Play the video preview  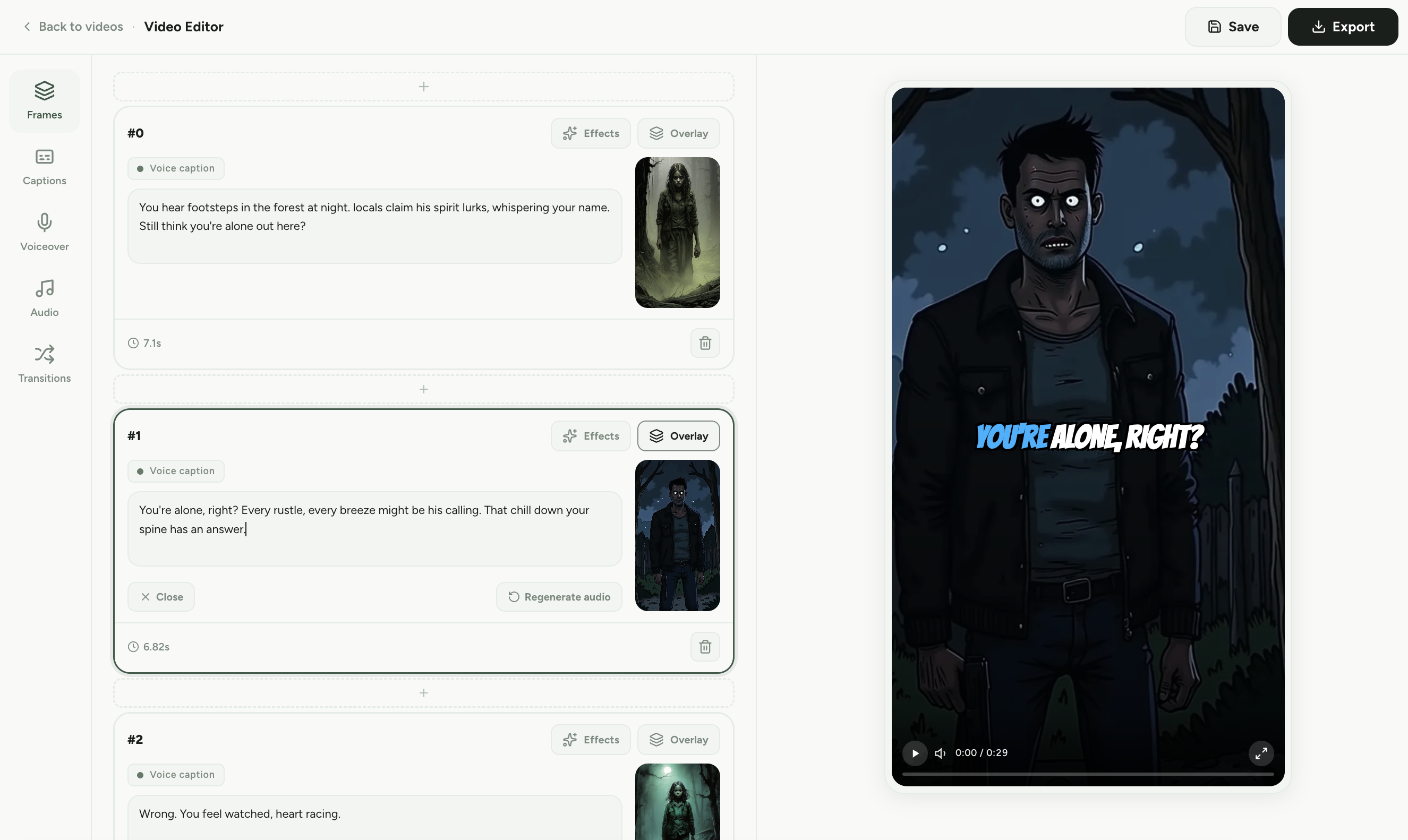point(914,753)
